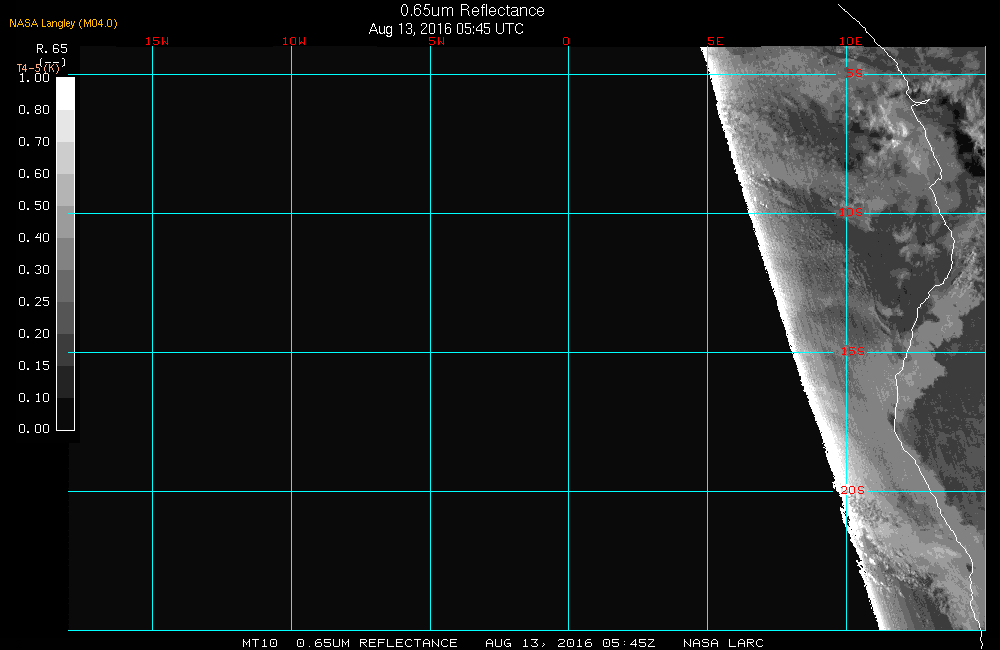Click the R.65 legend heading
The width and height of the screenshot is (1000, 650).
[x=51, y=48]
